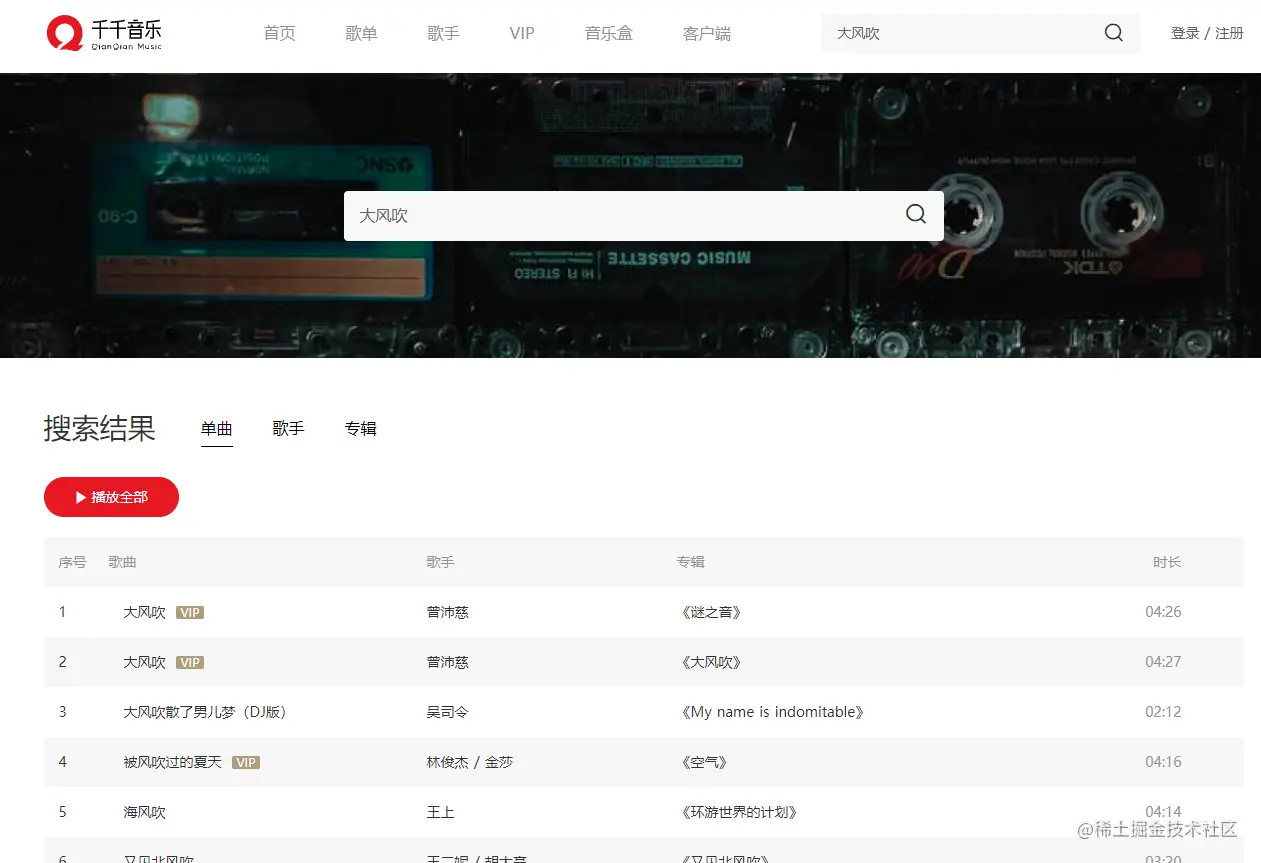Image resolution: width=1261 pixels, height=863 pixels.
Task: Click duration 04:26
Action: 1163,612
